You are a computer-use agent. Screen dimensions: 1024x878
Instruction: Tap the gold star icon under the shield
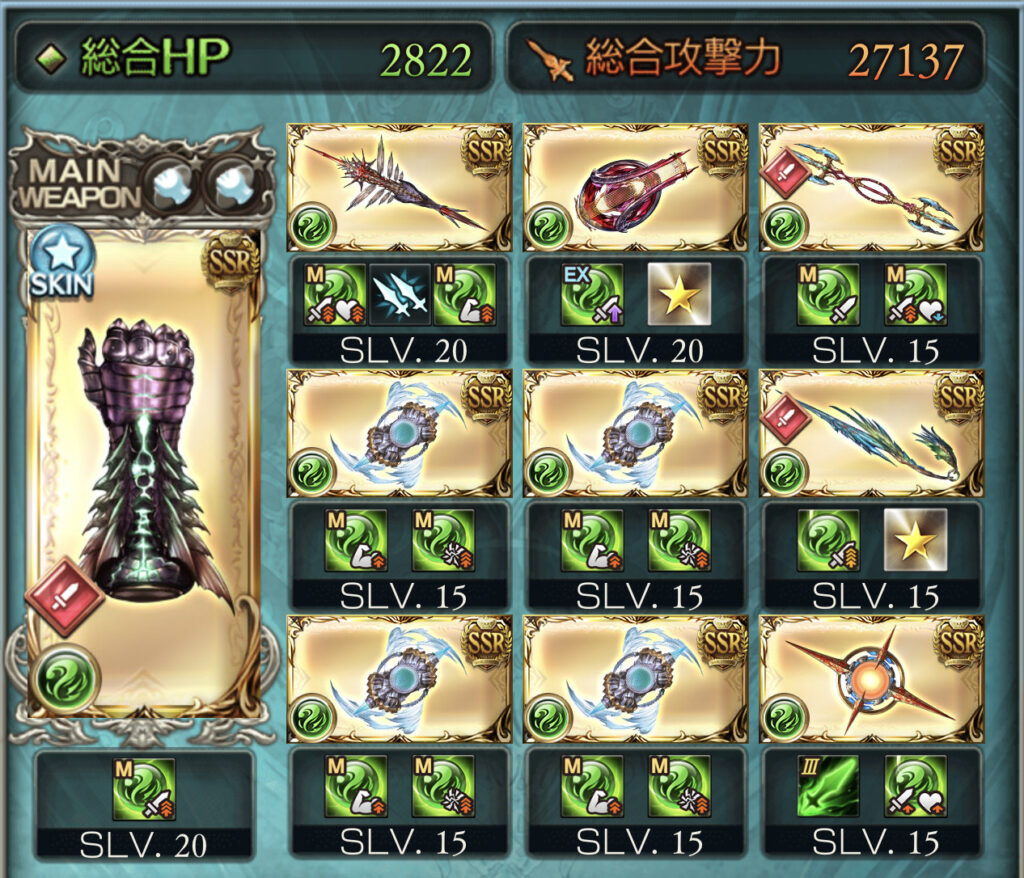pos(679,295)
